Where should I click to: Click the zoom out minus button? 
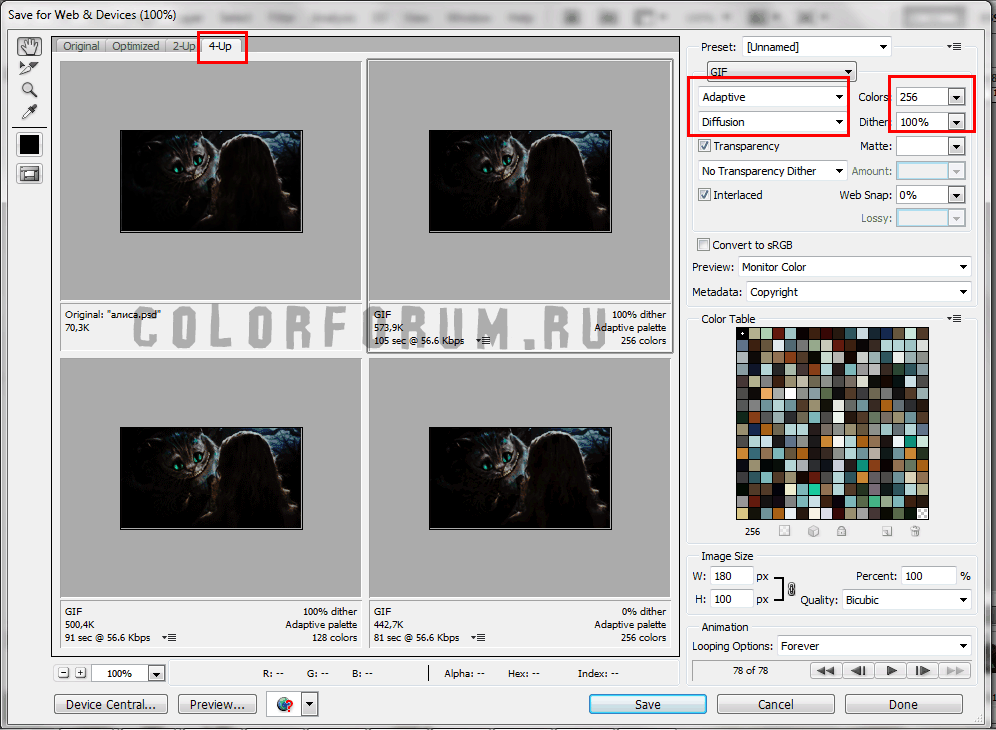[64, 673]
